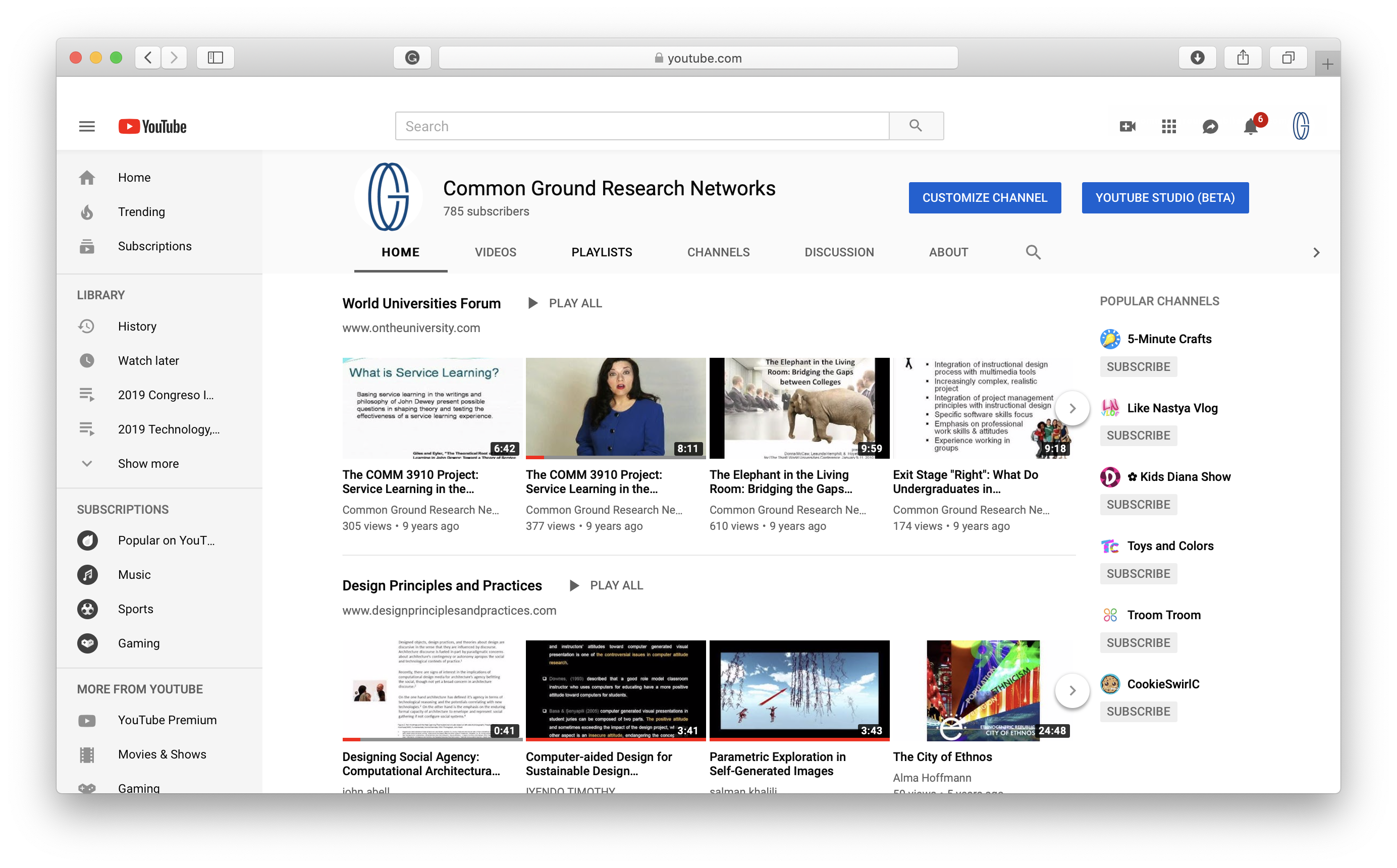Viewport: 1397px width, 868px height.
Task: Open Exit Stage "Right" video title
Action: click(965, 481)
